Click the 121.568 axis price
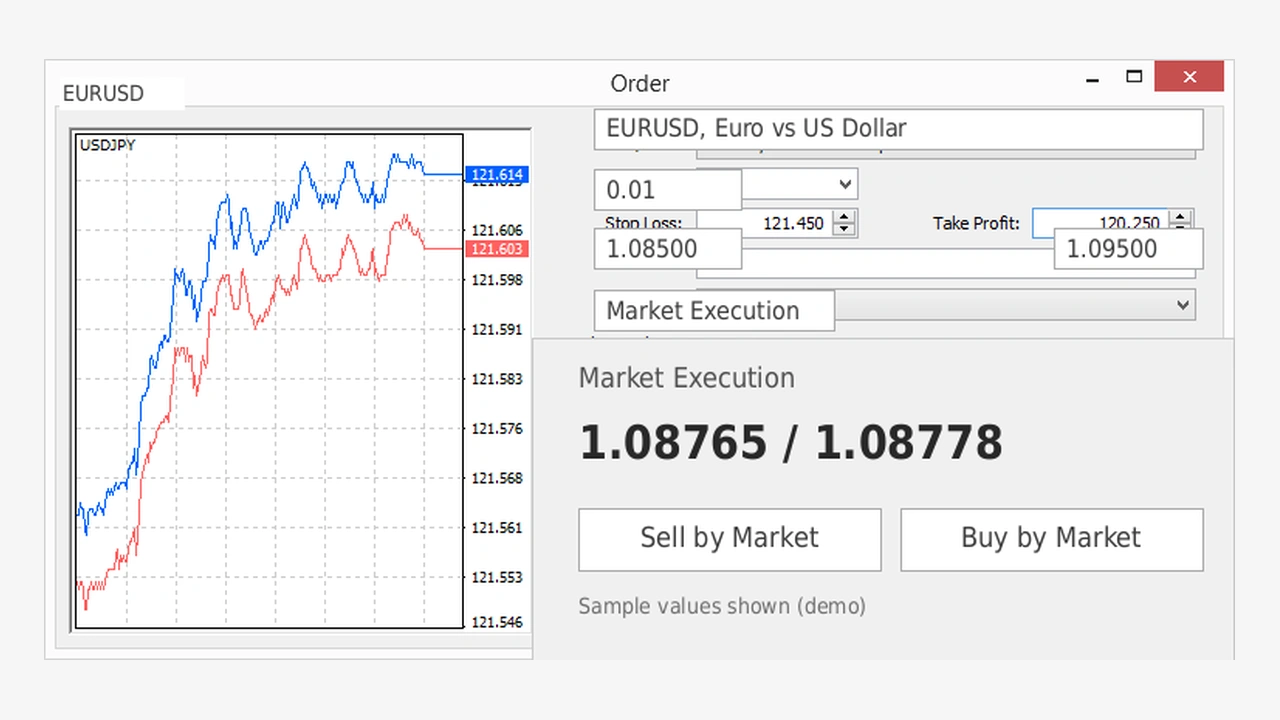The width and height of the screenshot is (1280, 720). (x=497, y=478)
